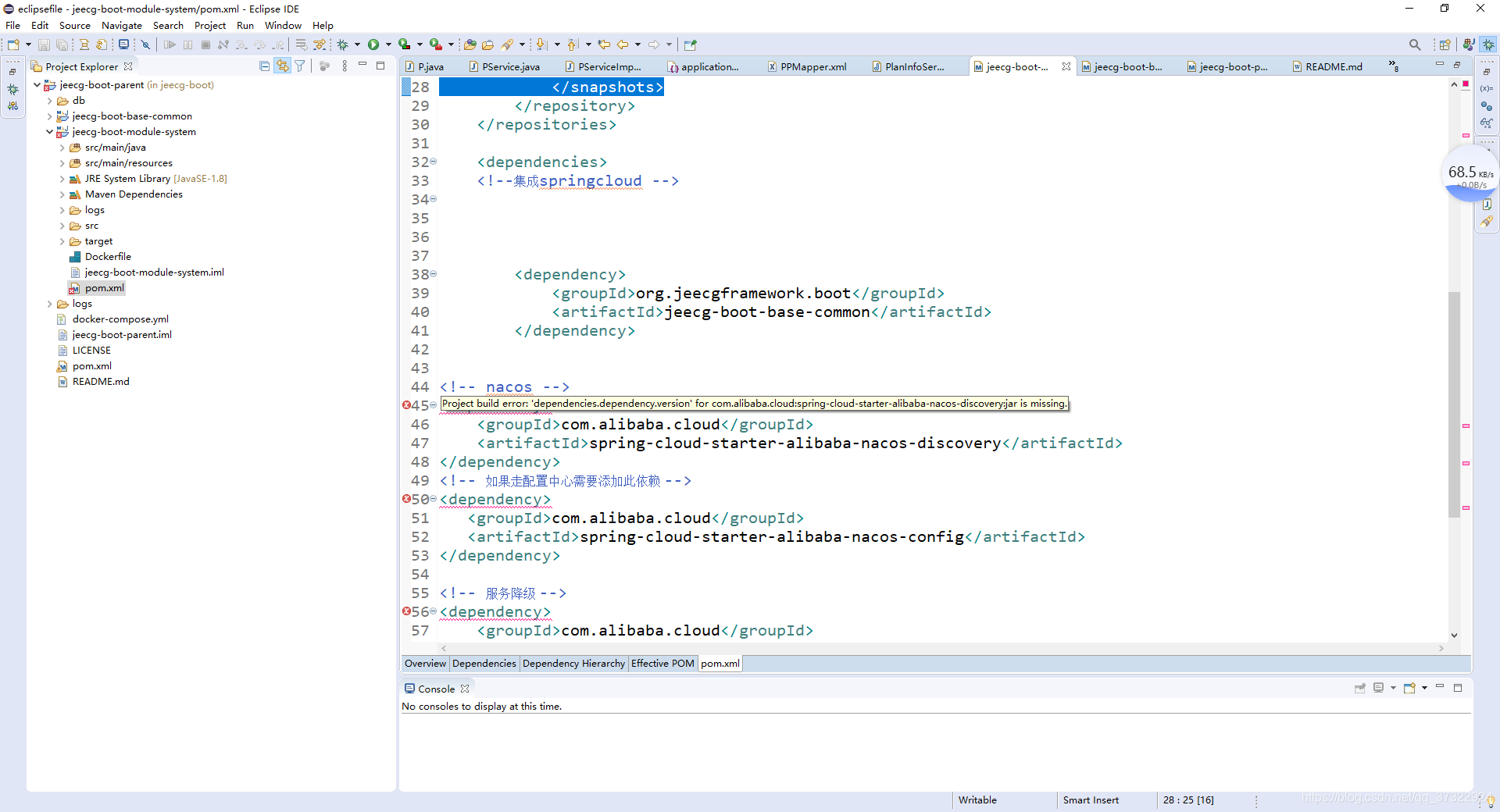The width and height of the screenshot is (1500, 812).
Task: Open the Variables view icon
Action: pyautogui.click(x=1487, y=88)
